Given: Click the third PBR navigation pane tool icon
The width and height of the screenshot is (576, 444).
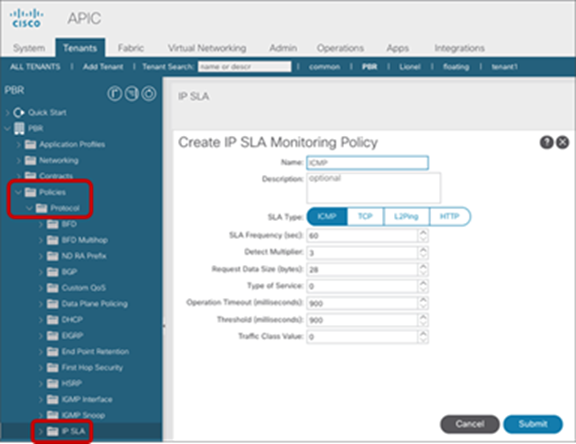Looking at the screenshot, I should click(x=149, y=94).
